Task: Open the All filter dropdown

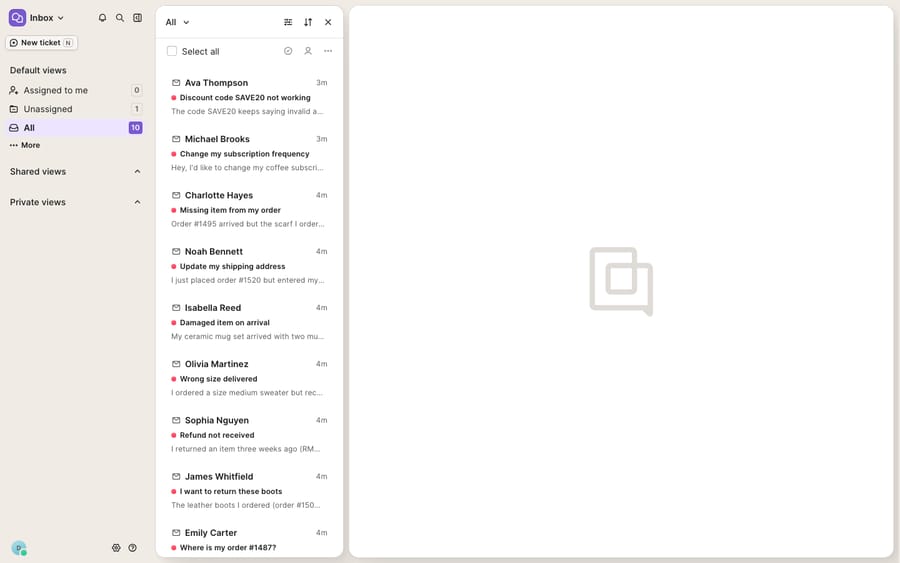Action: point(177,22)
